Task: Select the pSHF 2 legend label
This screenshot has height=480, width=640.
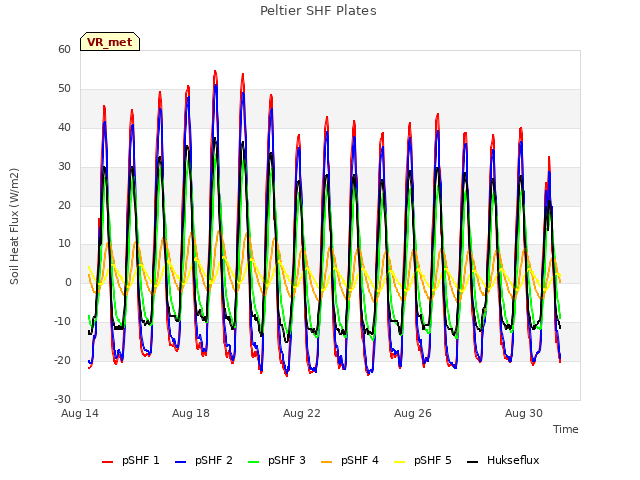Action: click(x=214, y=460)
